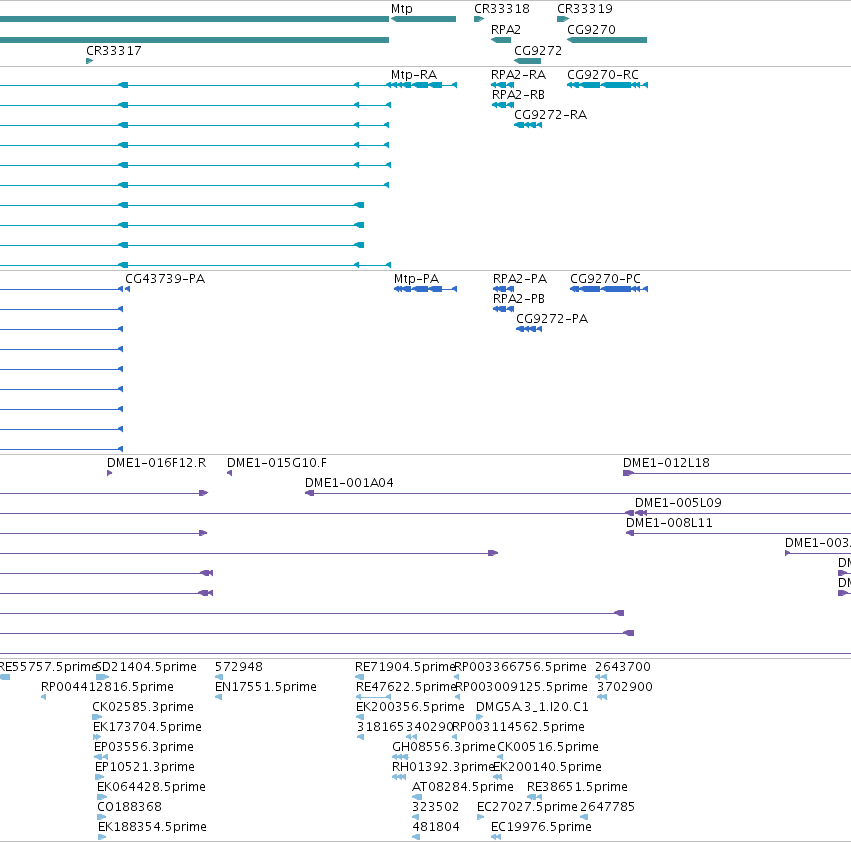
Task: Select the EC27027.5prime EST label
Action: coord(528,807)
